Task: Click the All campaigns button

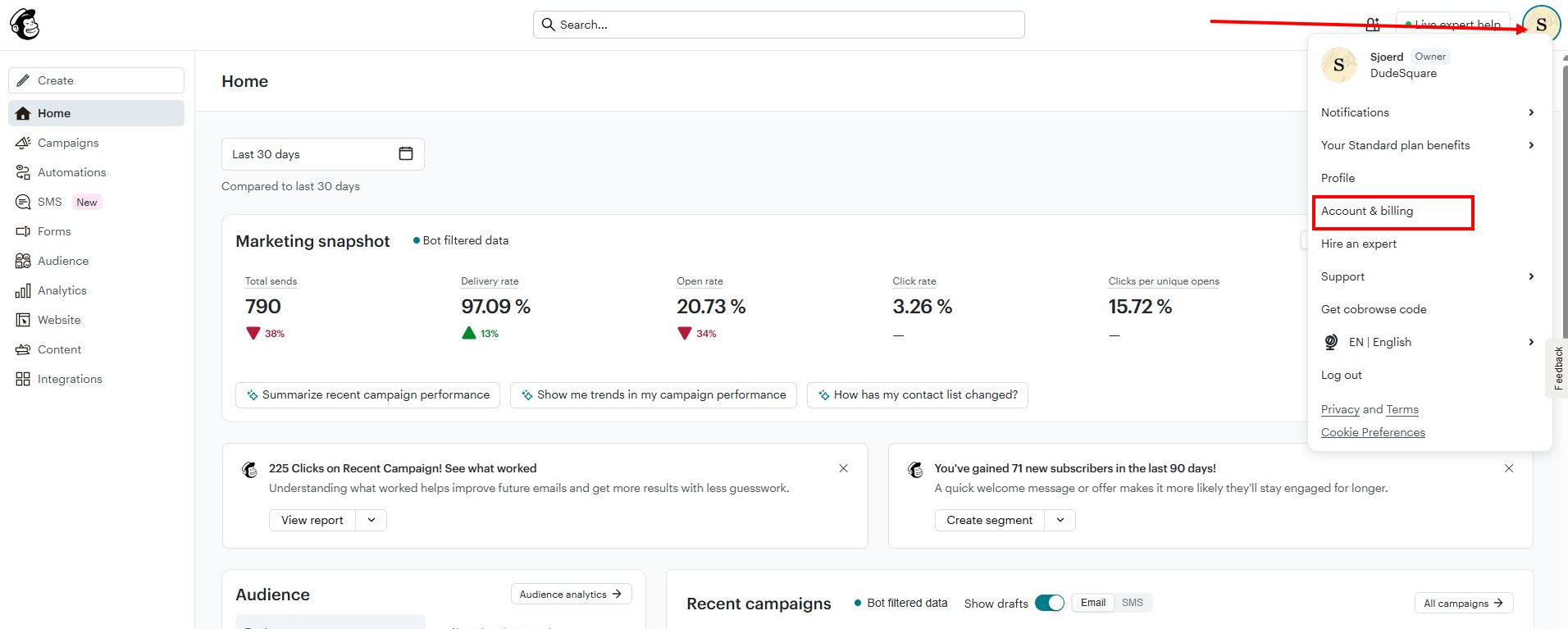Action: click(1464, 603)
